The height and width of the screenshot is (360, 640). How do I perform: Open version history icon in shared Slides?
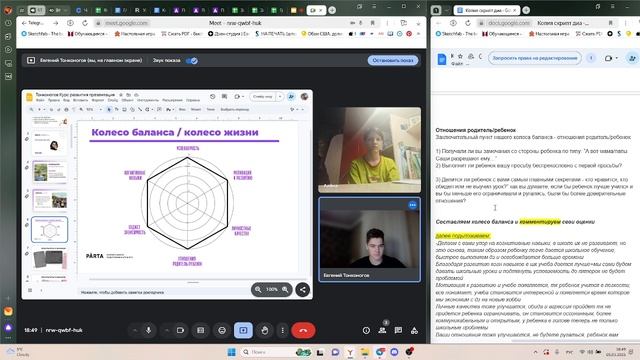click(213, 96)
